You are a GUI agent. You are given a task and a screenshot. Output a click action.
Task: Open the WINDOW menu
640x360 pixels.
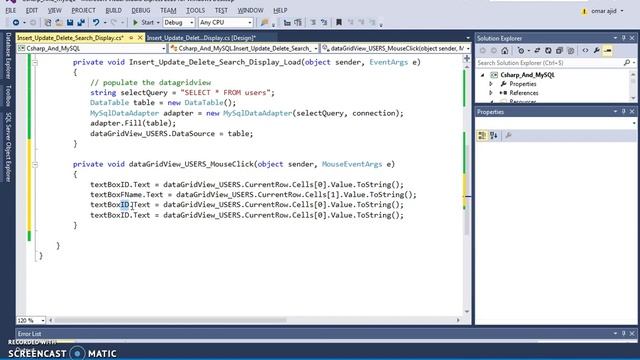pyautogui.click(x=250, y=10)
